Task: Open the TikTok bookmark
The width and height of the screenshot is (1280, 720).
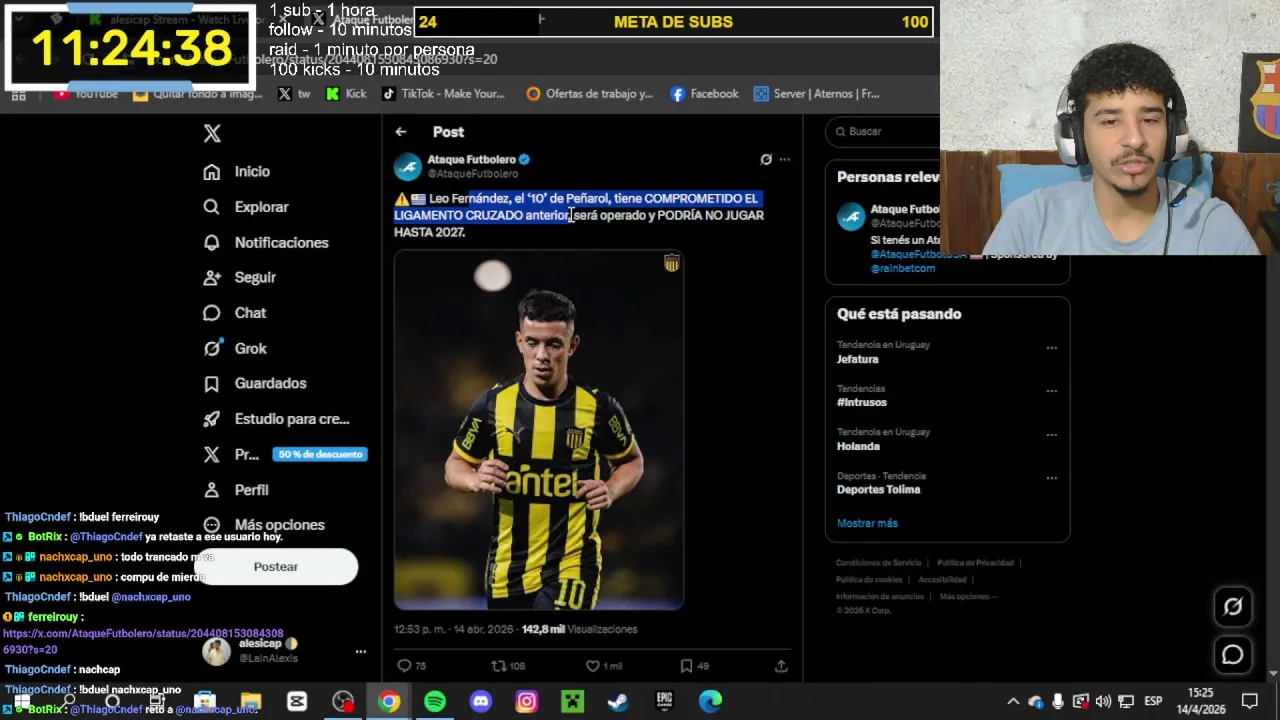Action: click(443, 94)
